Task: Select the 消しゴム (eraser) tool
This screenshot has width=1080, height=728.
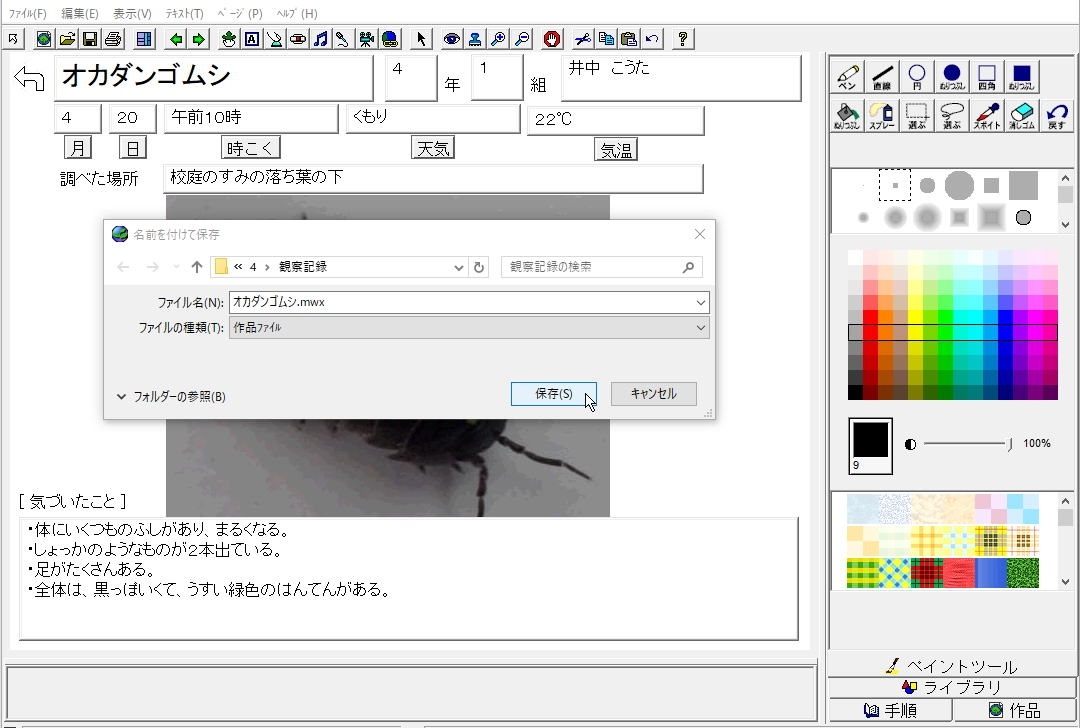Action: (x=1021, y=115)
